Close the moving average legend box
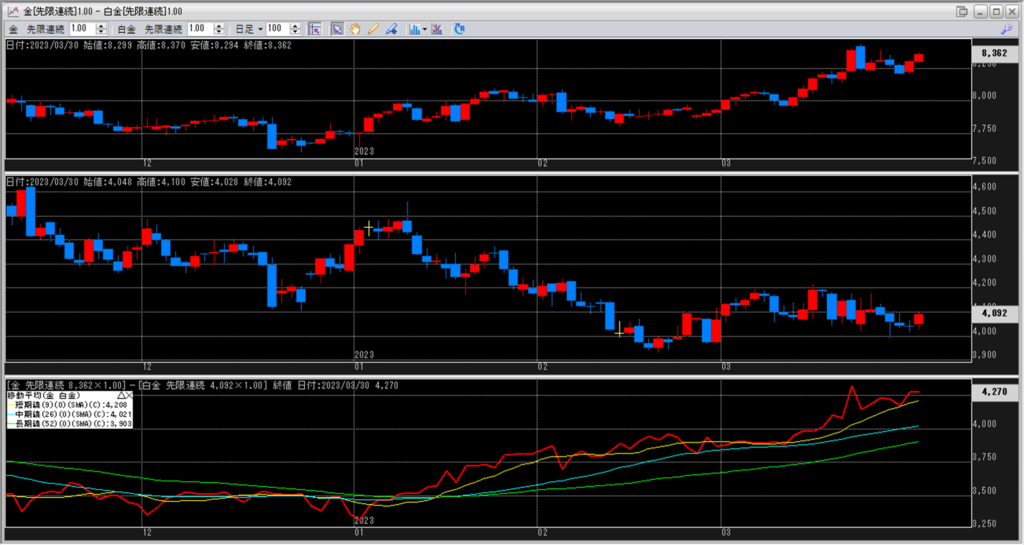 129,396
